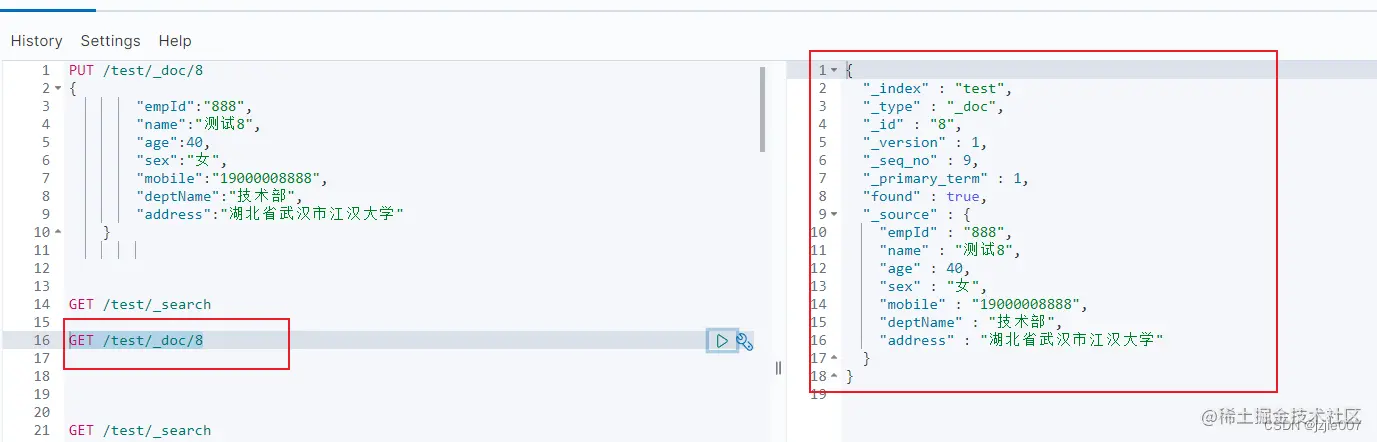This screenshot has height=442, width=1377.
Task: Open the Help menu item
Action: (175, 41)
